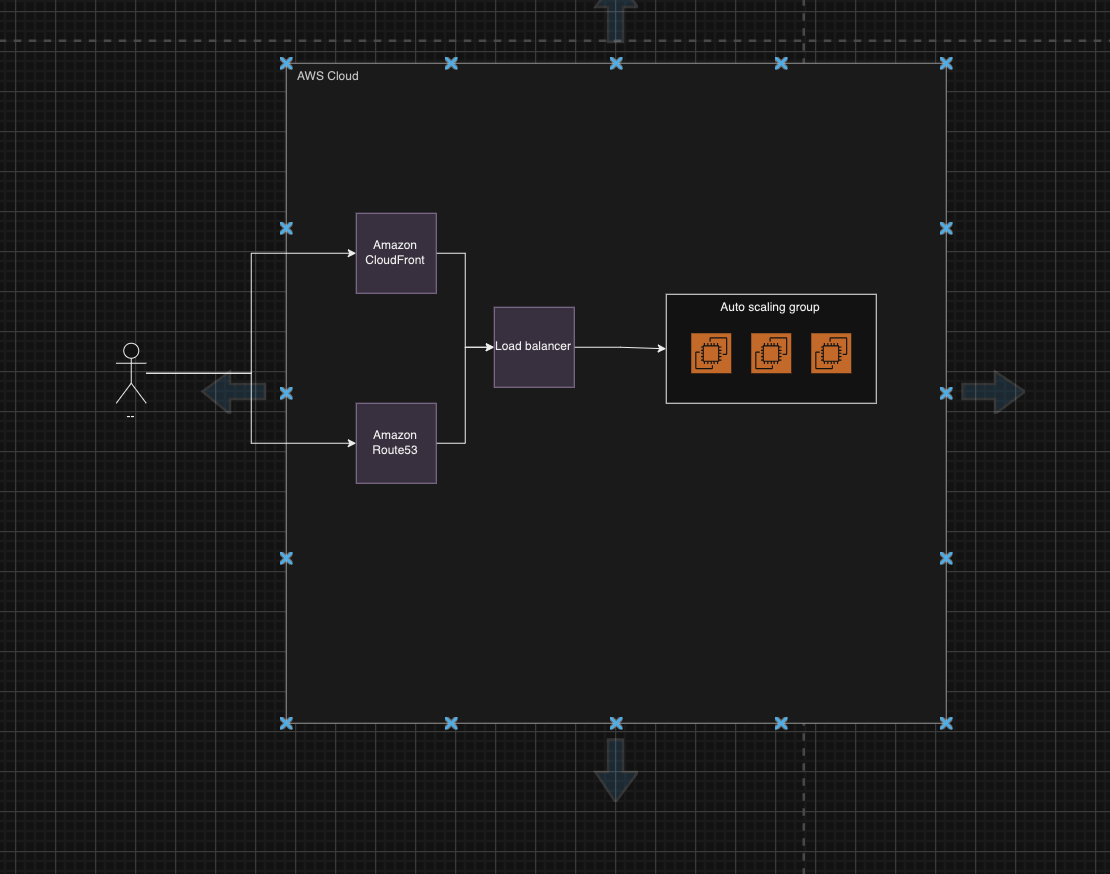Select the Amazon Route53 box

pos(396,443)
